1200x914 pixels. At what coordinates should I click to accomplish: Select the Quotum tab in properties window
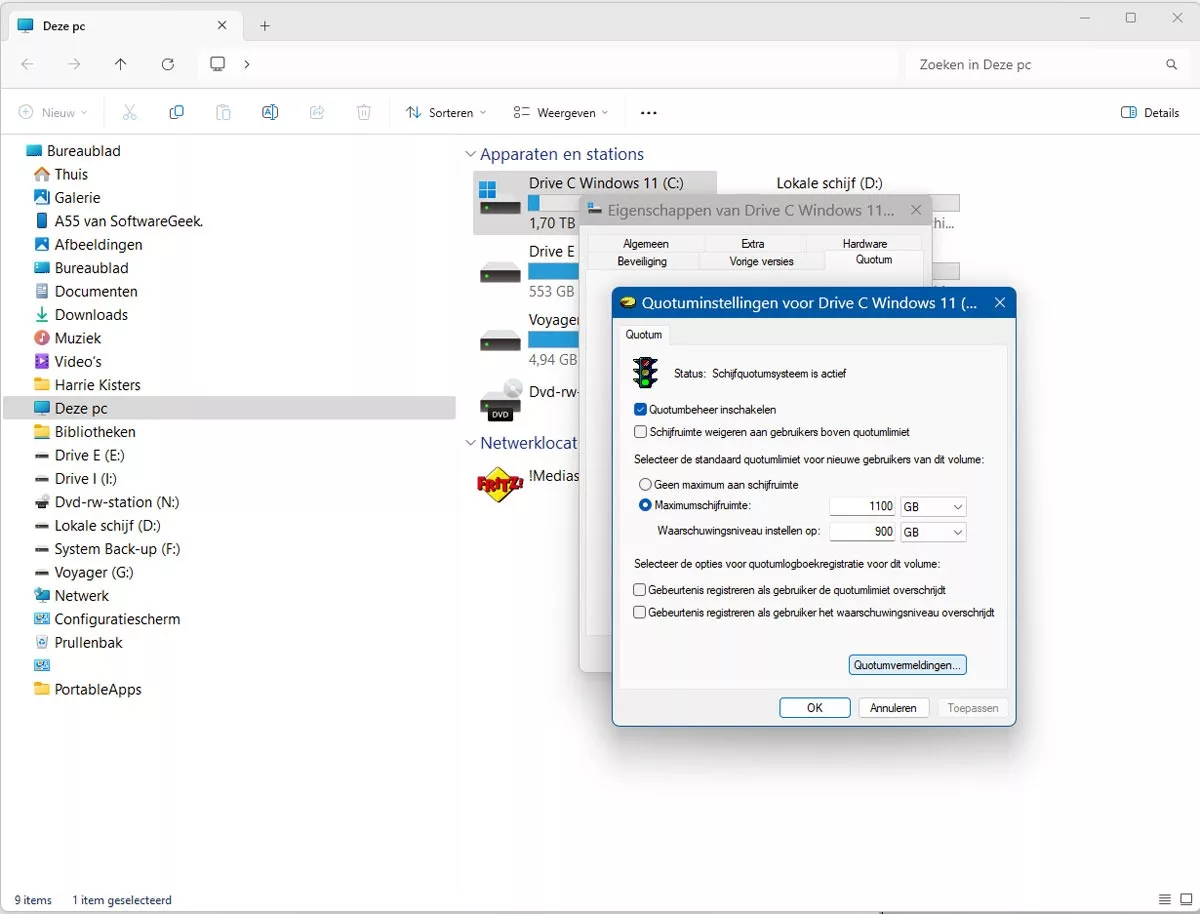pos(874,260)
